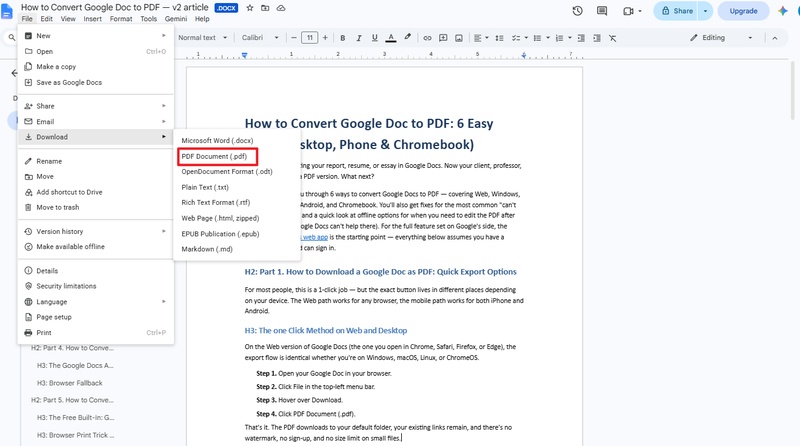
Task: Open the align options dropdown
Action: pos(481,38)
